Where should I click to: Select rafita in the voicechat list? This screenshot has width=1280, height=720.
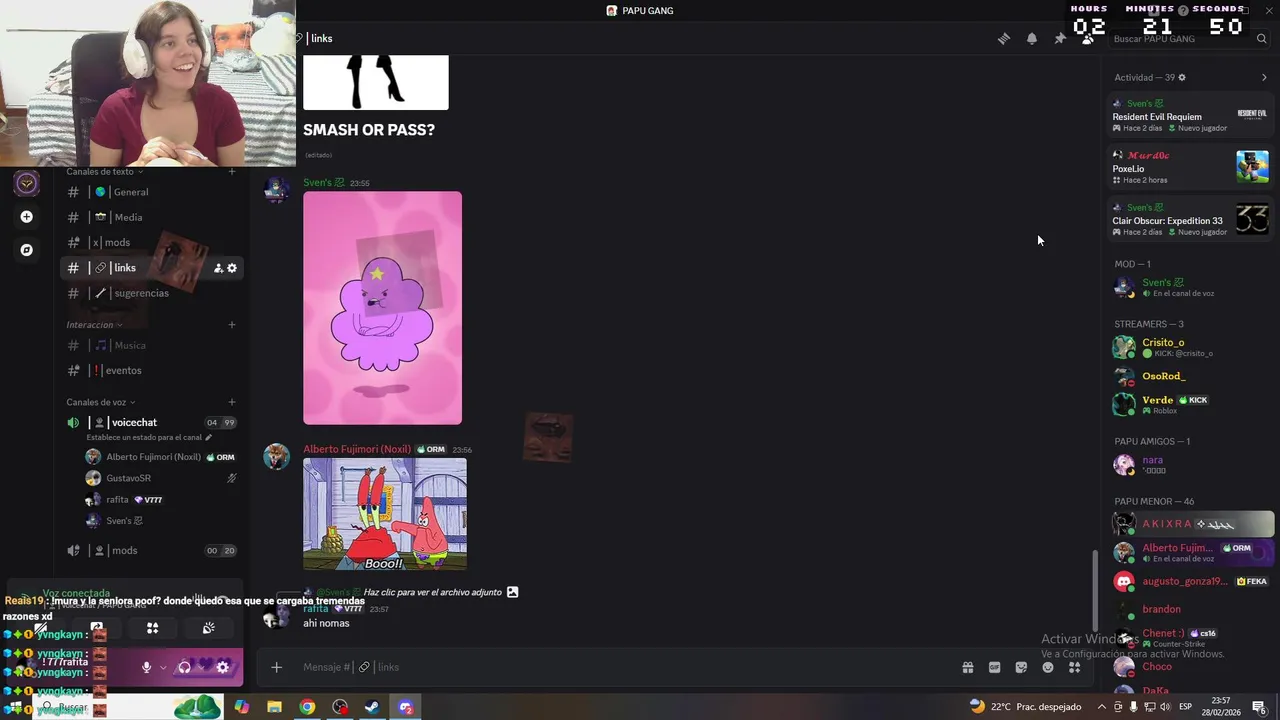tap(160, 500)
